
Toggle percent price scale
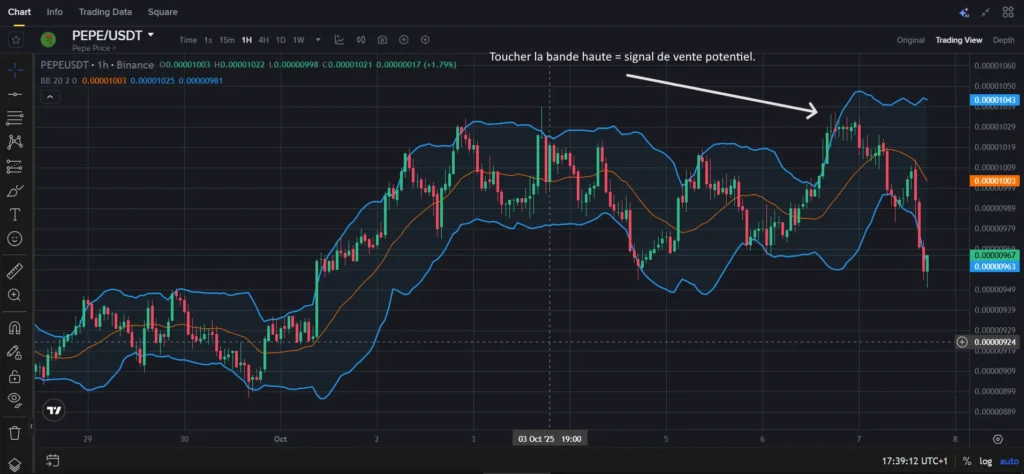tap(966, 460)
